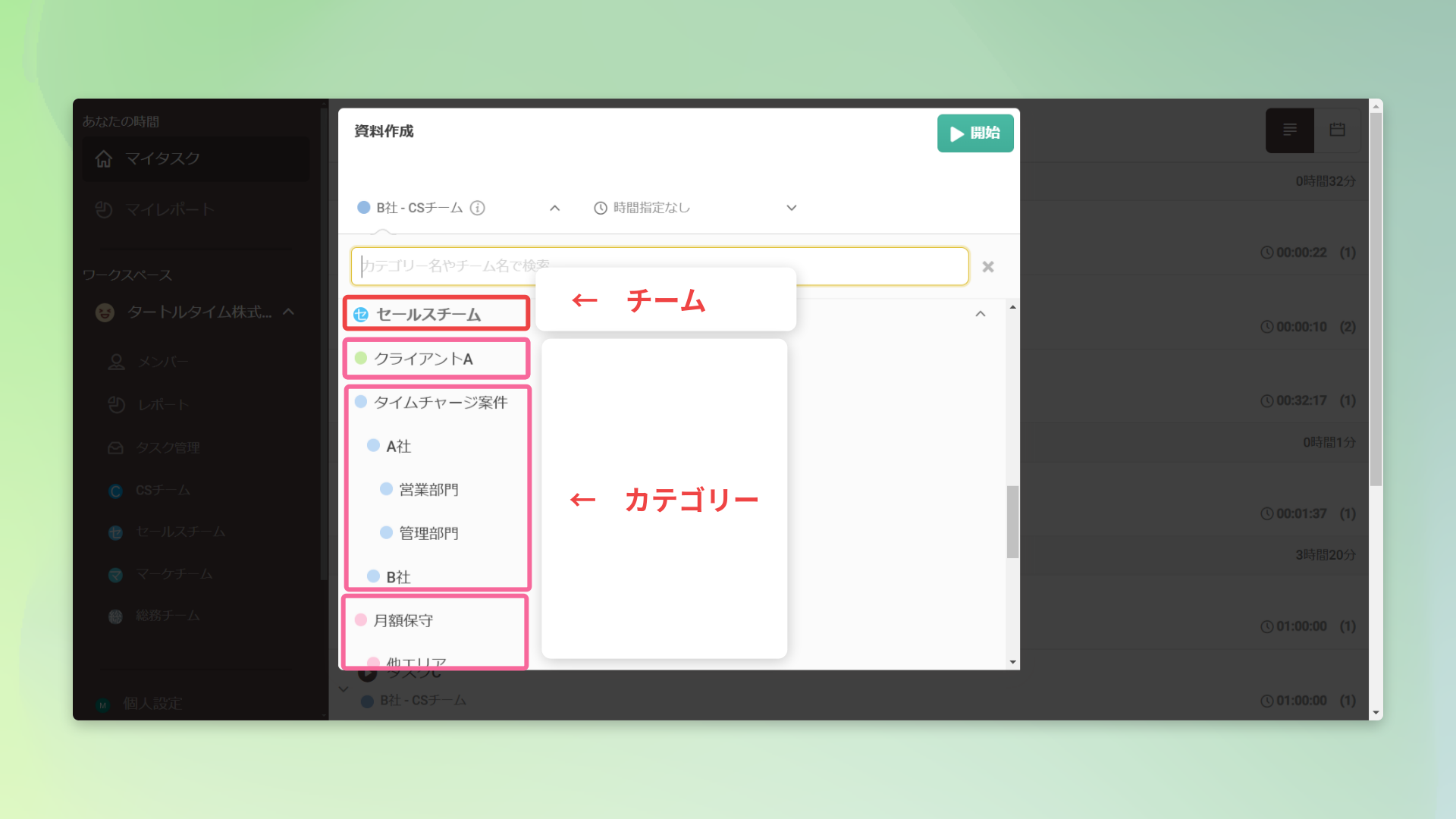This screenshot has width=1456, height=819.
Task: Collapse the セールスチーム group chevron
Action: [x=980, y=314]
